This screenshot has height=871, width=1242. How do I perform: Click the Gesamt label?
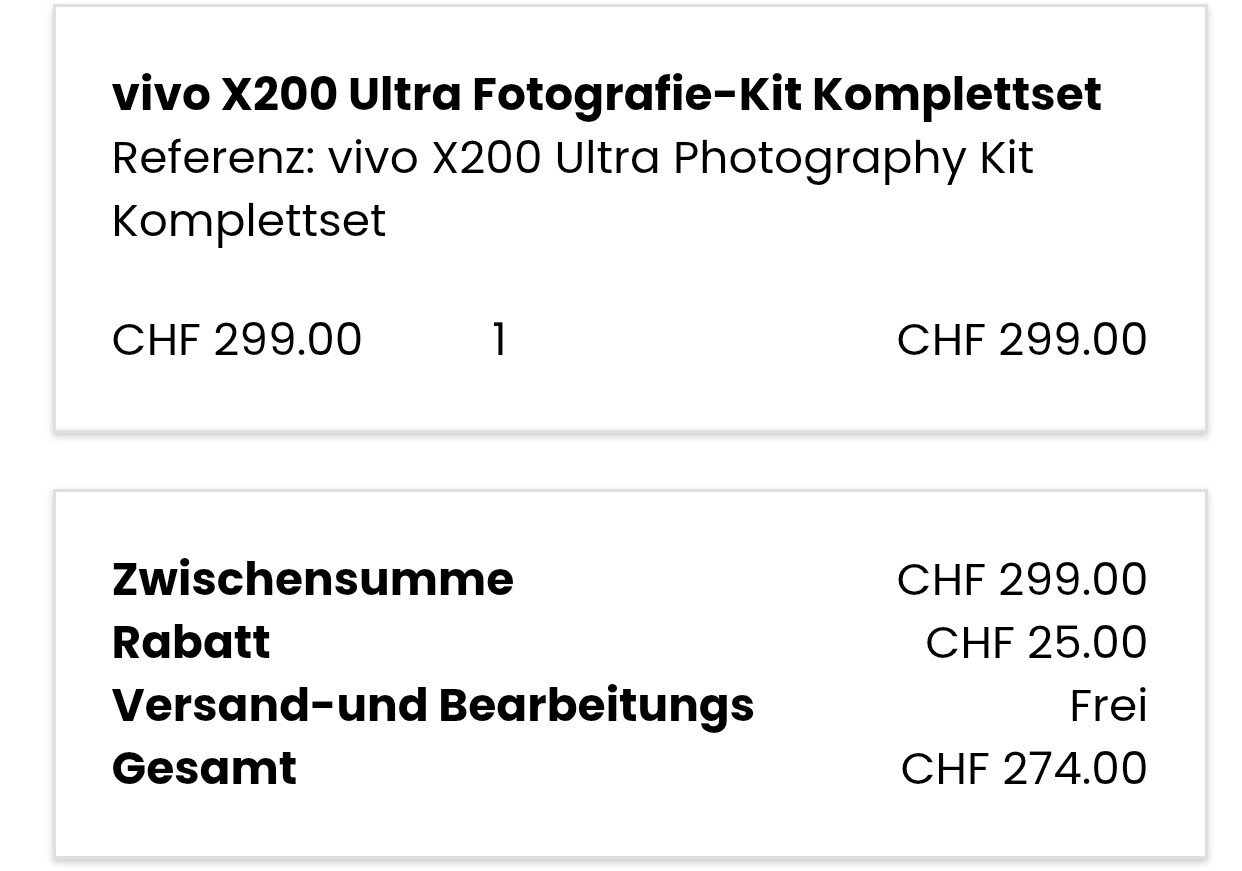[204, 768]
